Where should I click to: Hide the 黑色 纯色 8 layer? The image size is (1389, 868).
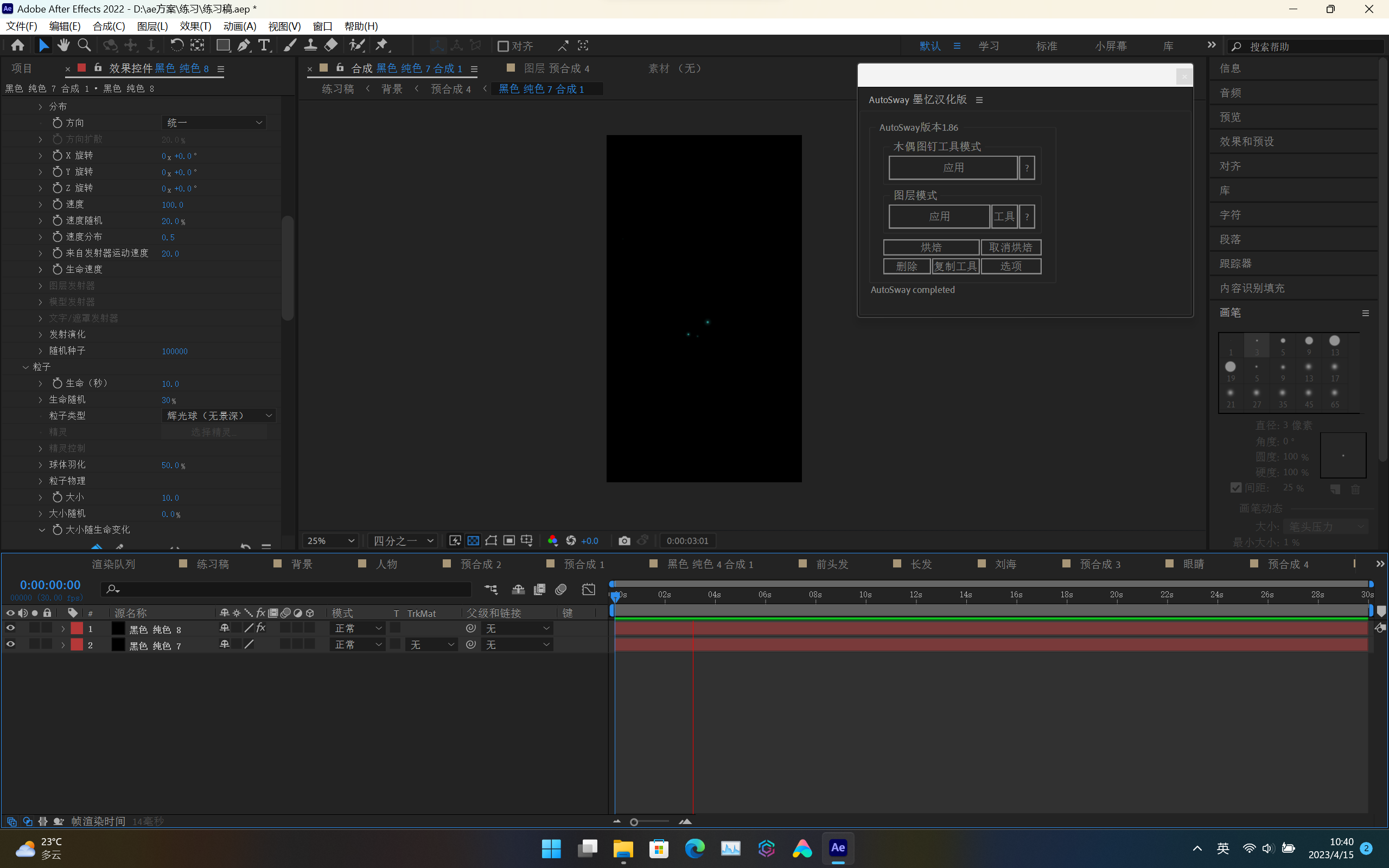coord(10,629)
